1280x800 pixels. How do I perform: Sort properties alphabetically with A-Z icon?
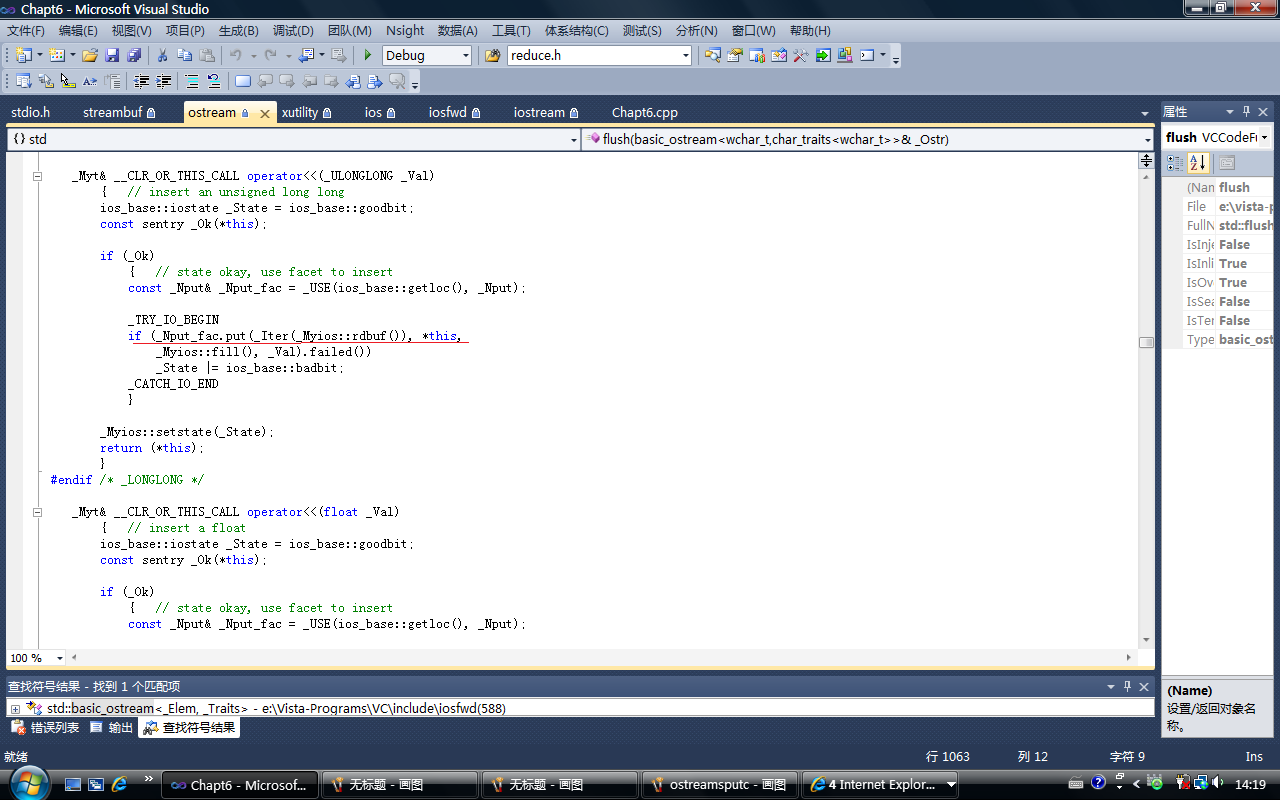click(x=1198, y=163)
